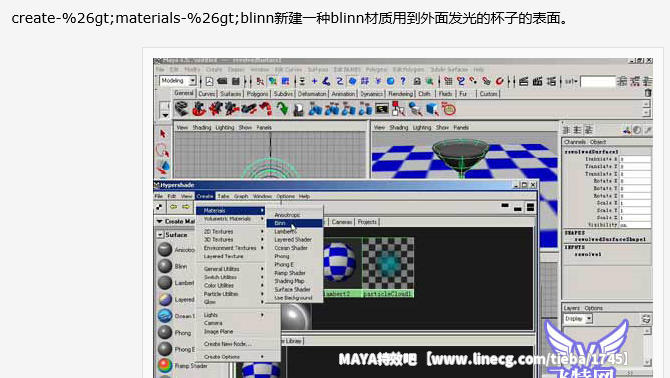Select the particleCloud1 material swatch
Image resolution: width=670 pixels, height=378 pixels.
388,268
